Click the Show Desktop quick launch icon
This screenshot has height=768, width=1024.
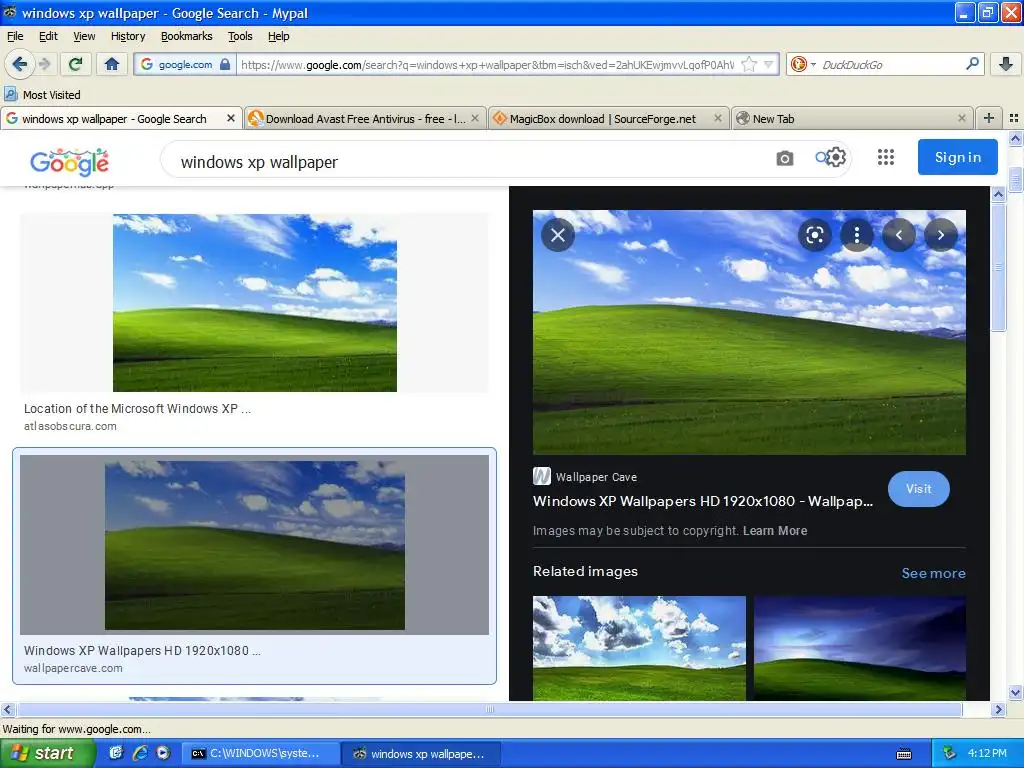click(116, 753)
